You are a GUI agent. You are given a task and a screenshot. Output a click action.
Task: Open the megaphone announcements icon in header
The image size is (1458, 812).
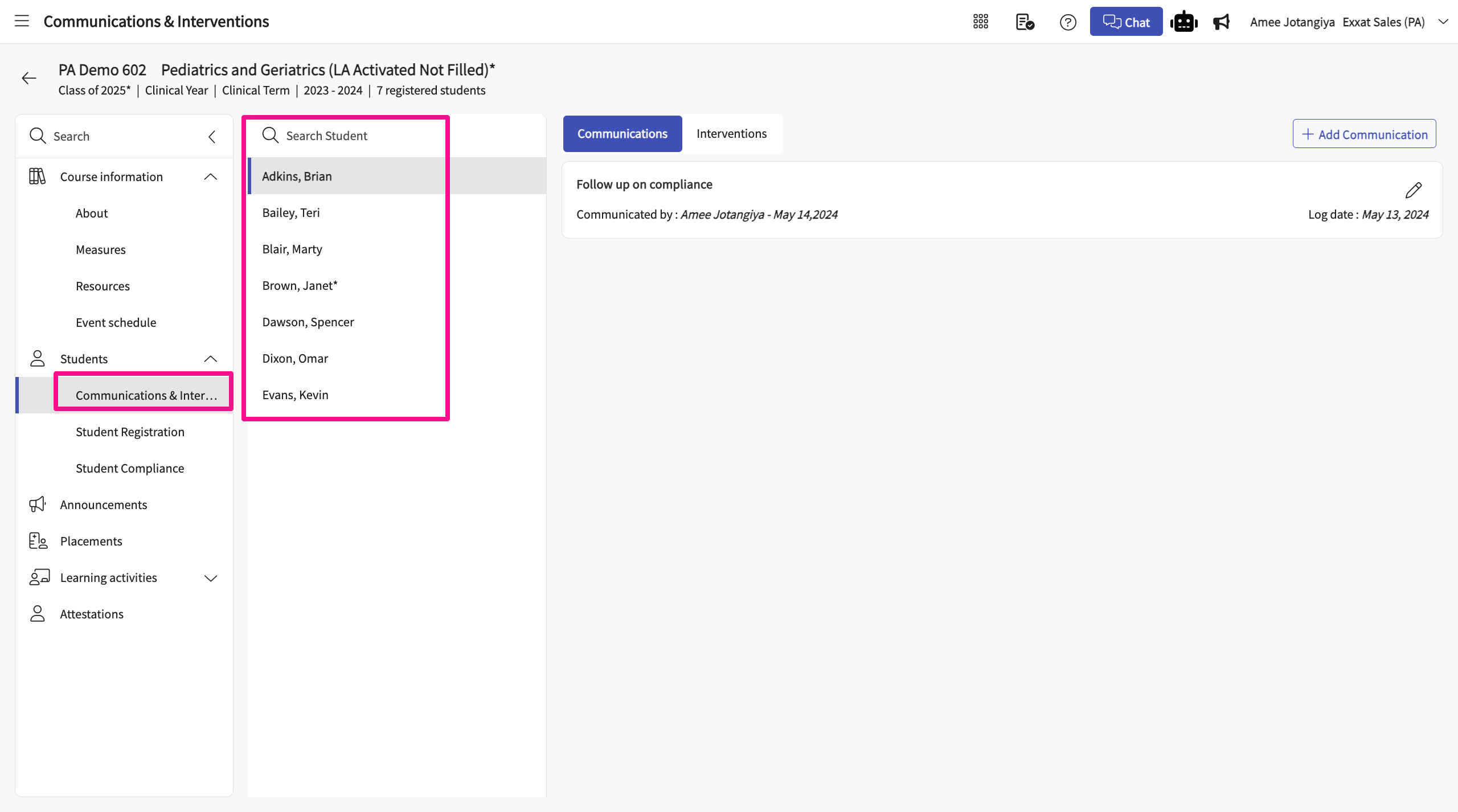tap(1221, 22)
